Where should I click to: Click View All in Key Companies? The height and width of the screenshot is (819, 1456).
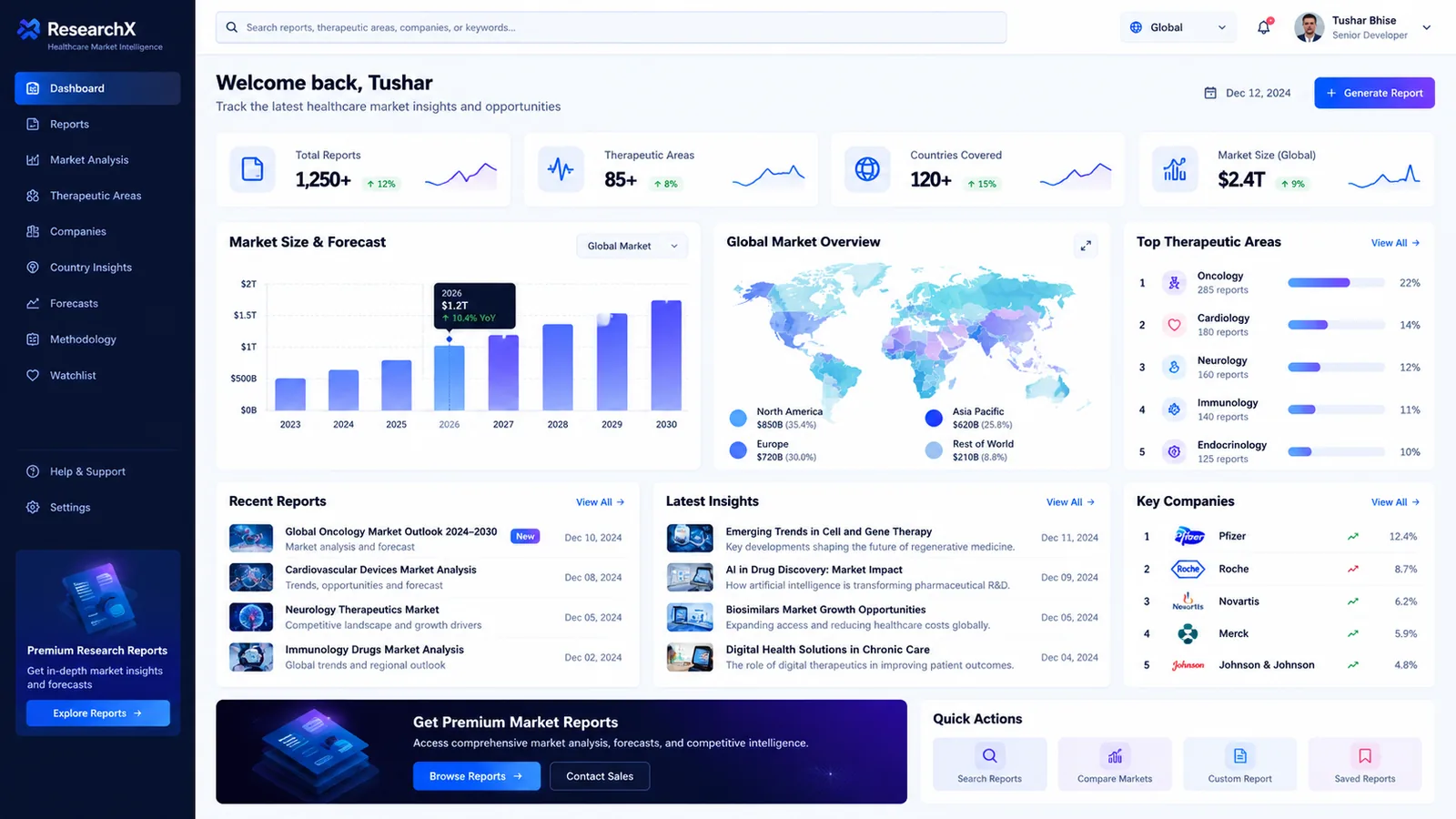click(x=1395, y=502)
